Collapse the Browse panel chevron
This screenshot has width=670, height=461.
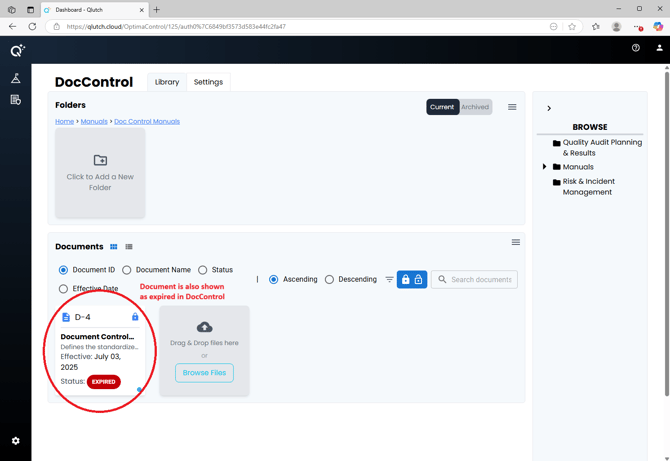click(549, 108)
